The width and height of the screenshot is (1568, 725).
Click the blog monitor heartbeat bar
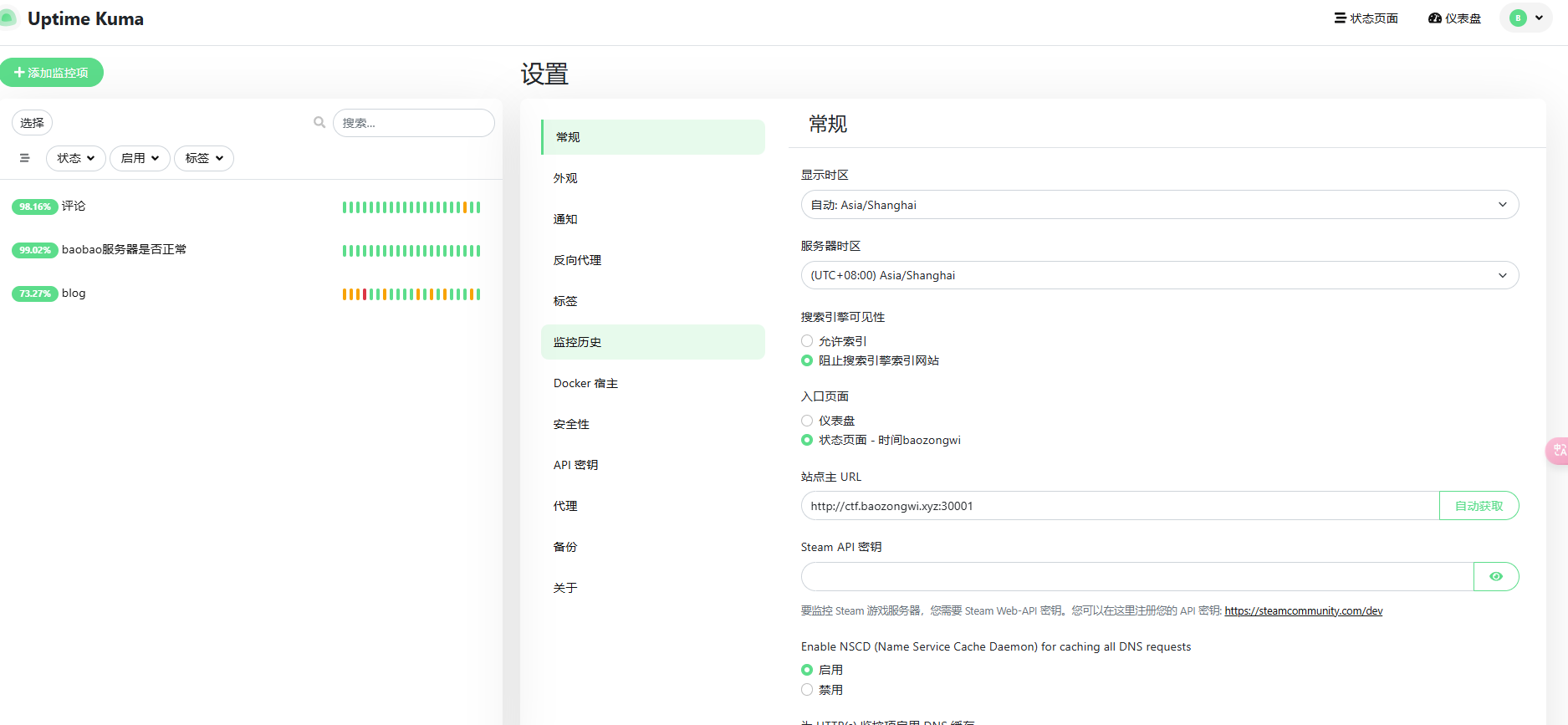pos(411,294)
